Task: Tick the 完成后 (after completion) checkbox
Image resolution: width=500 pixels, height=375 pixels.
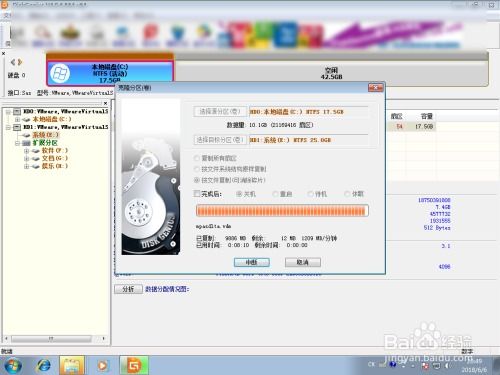Action: [197, 193]
